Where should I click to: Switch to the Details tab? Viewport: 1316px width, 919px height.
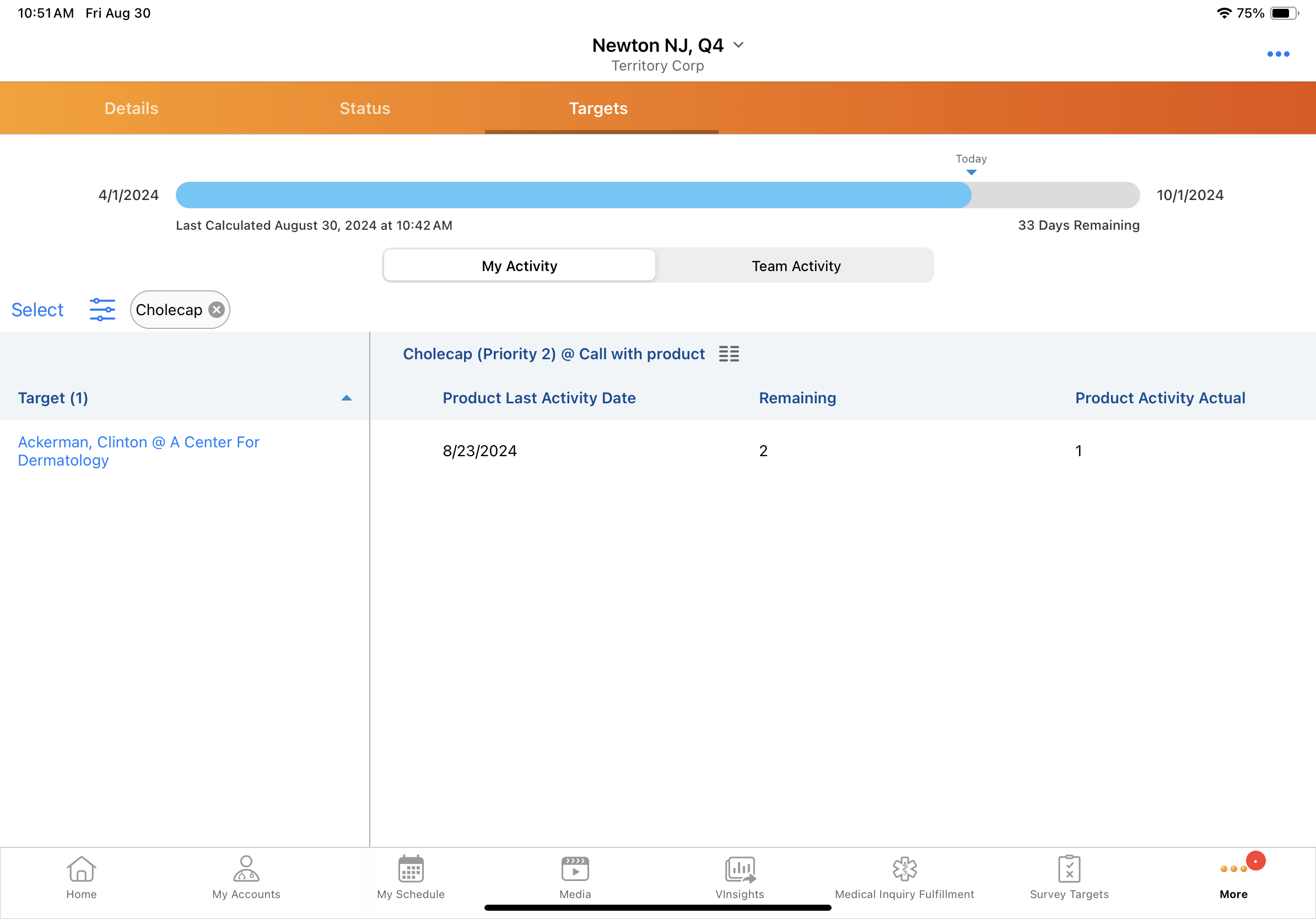tap(131, 109)
